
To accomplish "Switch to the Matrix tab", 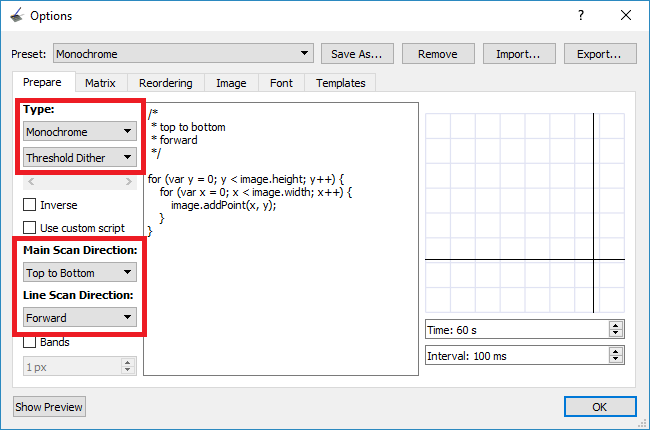I will pyautogui.click(x=100, y=83).
